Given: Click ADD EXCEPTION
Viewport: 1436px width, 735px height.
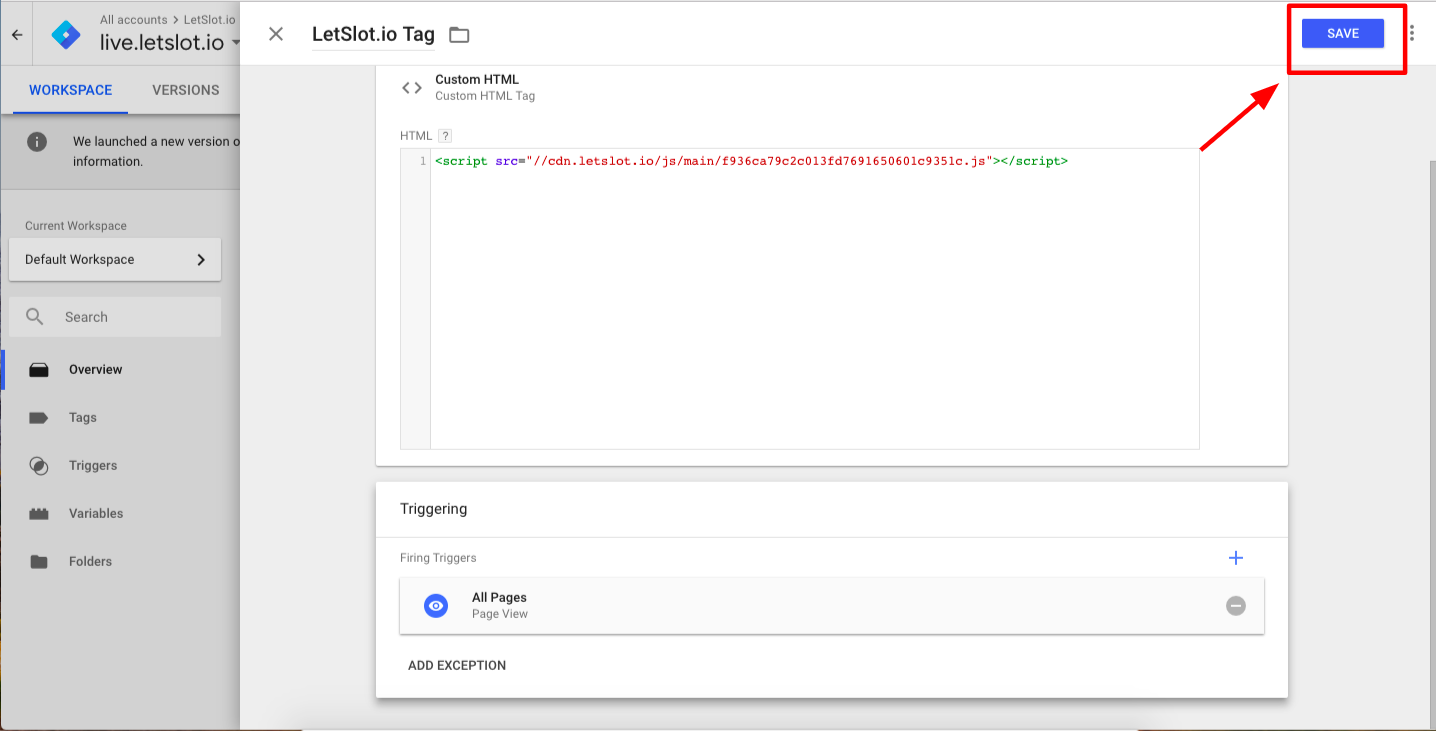Looking at the screenshot, I should point(457,665).
